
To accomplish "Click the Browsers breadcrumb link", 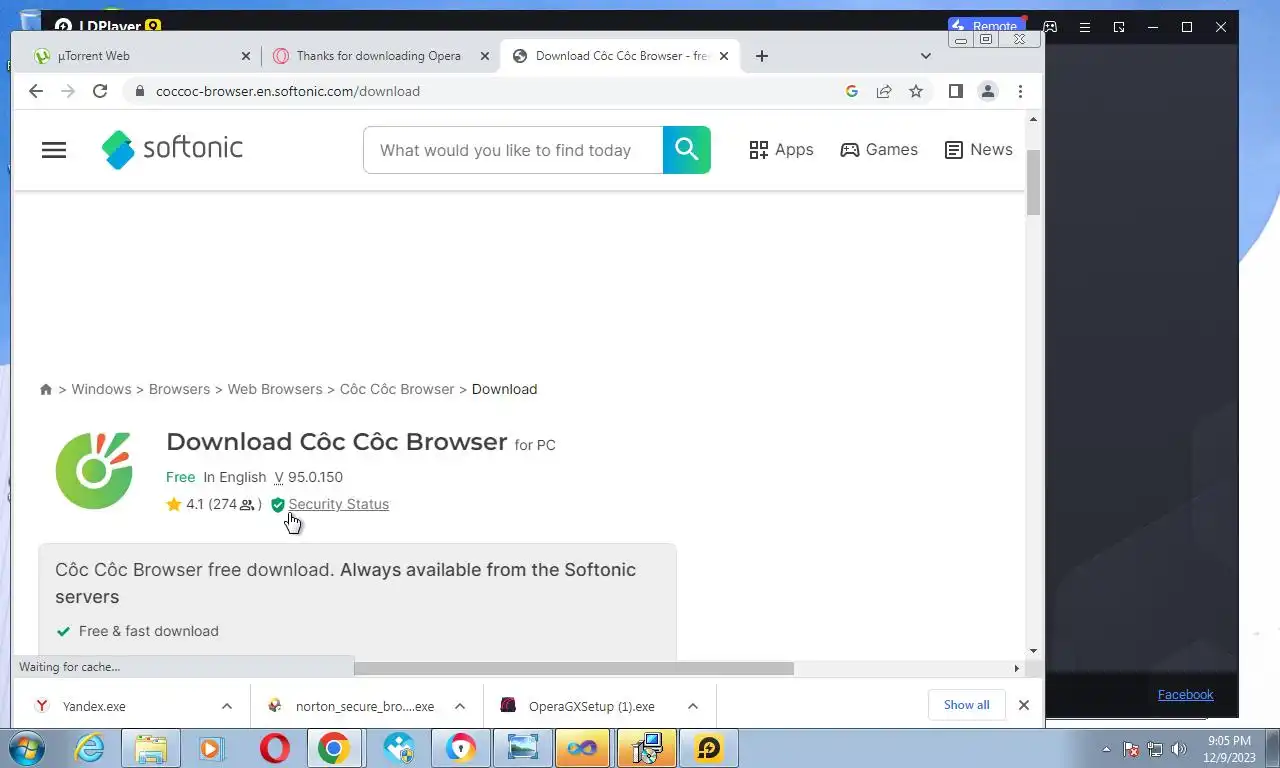I will (179, 389).
